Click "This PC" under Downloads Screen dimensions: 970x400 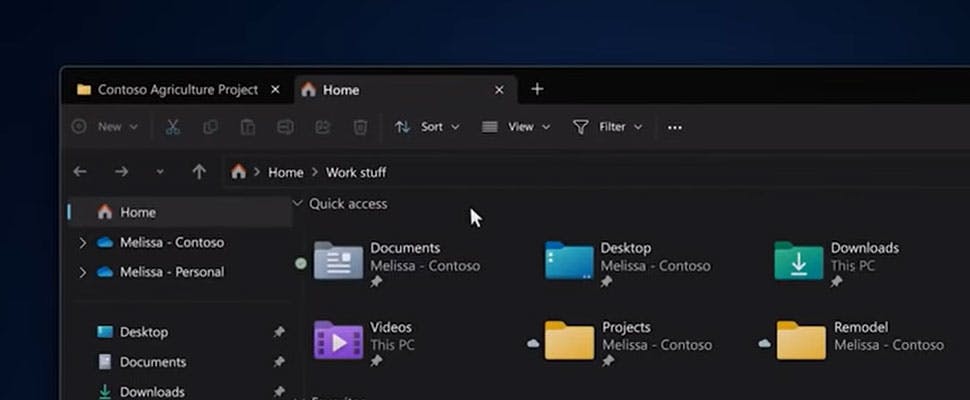[x=852, y=266]
